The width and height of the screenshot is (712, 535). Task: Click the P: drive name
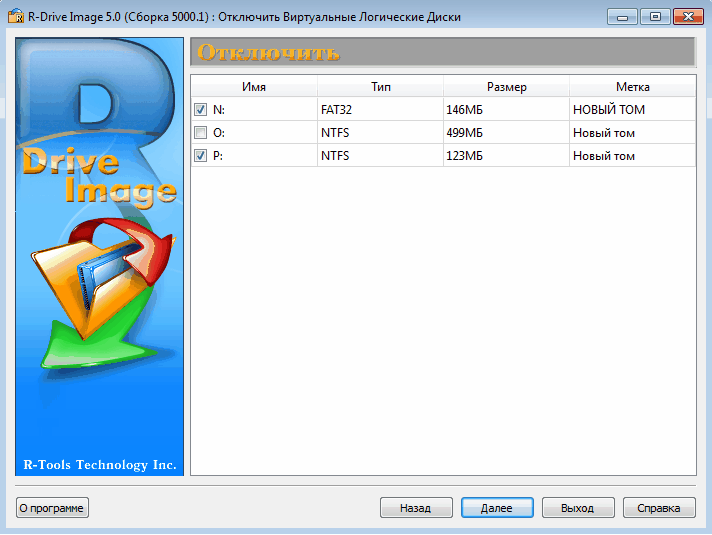point(218,156)
